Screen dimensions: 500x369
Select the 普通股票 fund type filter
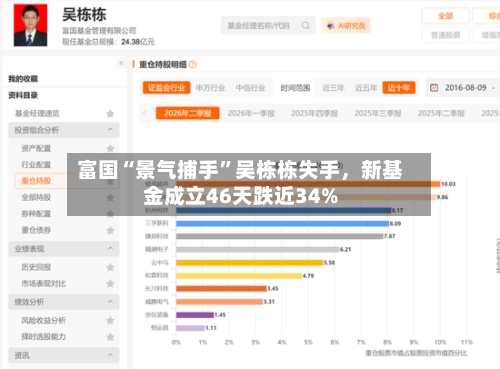click(446, 35)
